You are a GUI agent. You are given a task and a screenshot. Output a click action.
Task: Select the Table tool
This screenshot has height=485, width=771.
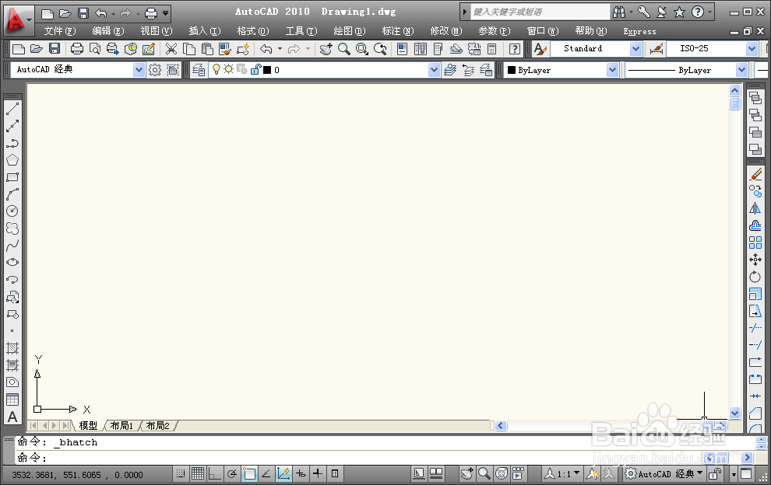(12, 399)
